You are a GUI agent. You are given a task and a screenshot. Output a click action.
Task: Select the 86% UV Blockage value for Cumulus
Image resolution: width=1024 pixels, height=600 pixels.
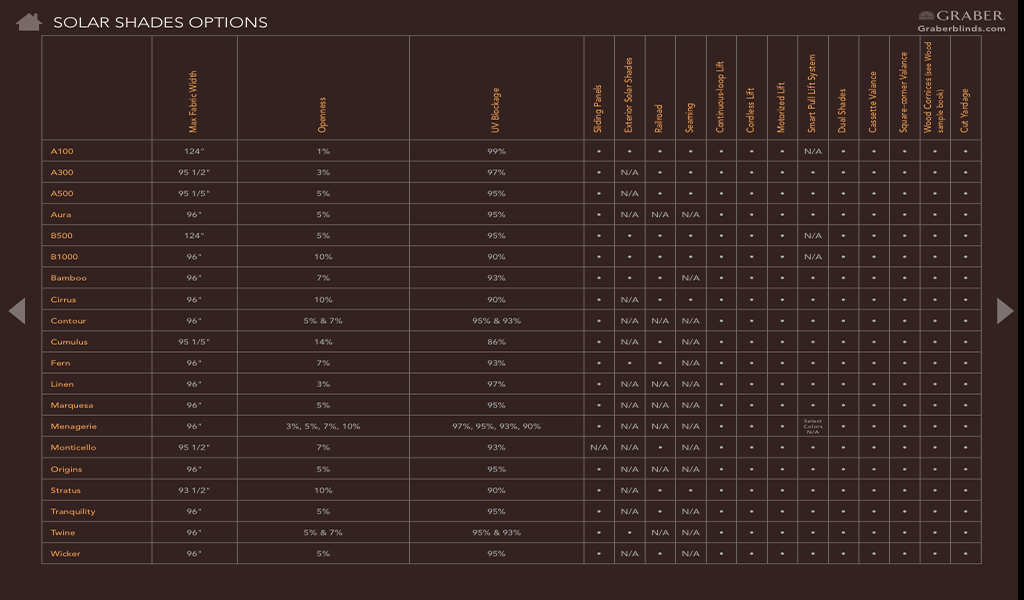(496, 340)
